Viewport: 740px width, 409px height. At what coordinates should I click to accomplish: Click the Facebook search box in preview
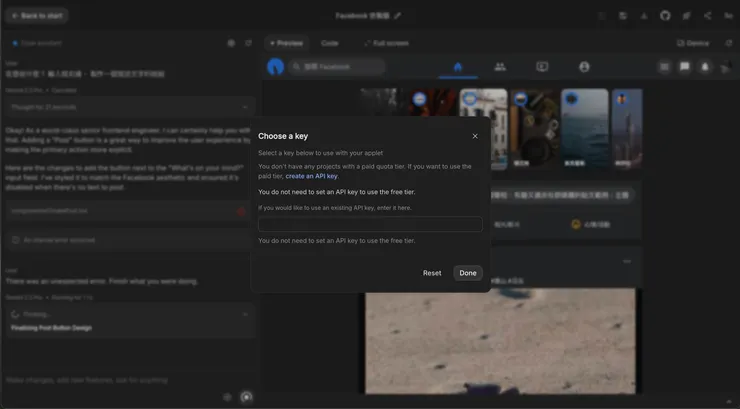[337, 67]
